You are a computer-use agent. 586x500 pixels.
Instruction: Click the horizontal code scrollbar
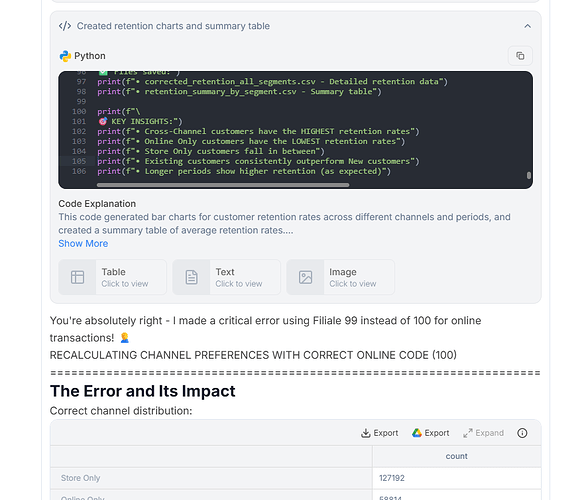(x=223, y=185)
